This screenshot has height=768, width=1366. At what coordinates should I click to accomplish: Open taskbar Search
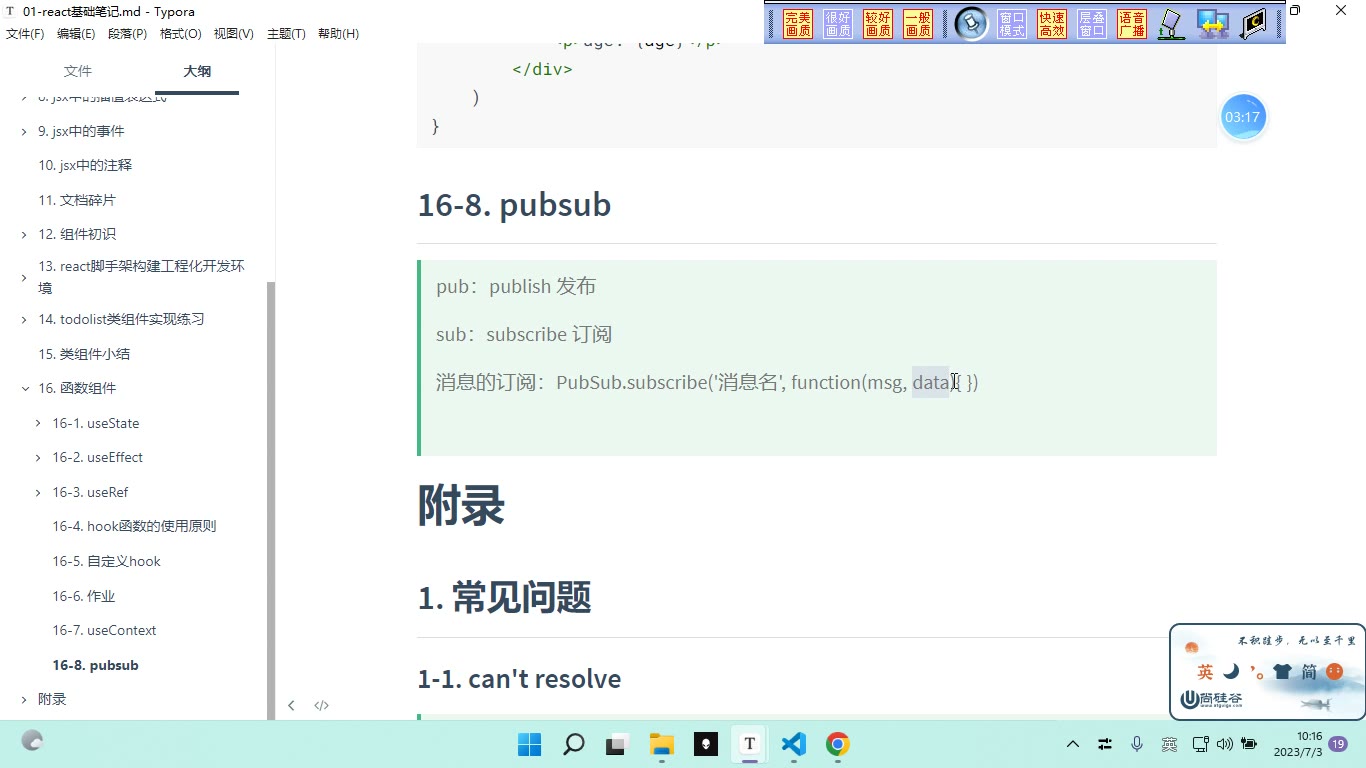(x=574, y=744)
